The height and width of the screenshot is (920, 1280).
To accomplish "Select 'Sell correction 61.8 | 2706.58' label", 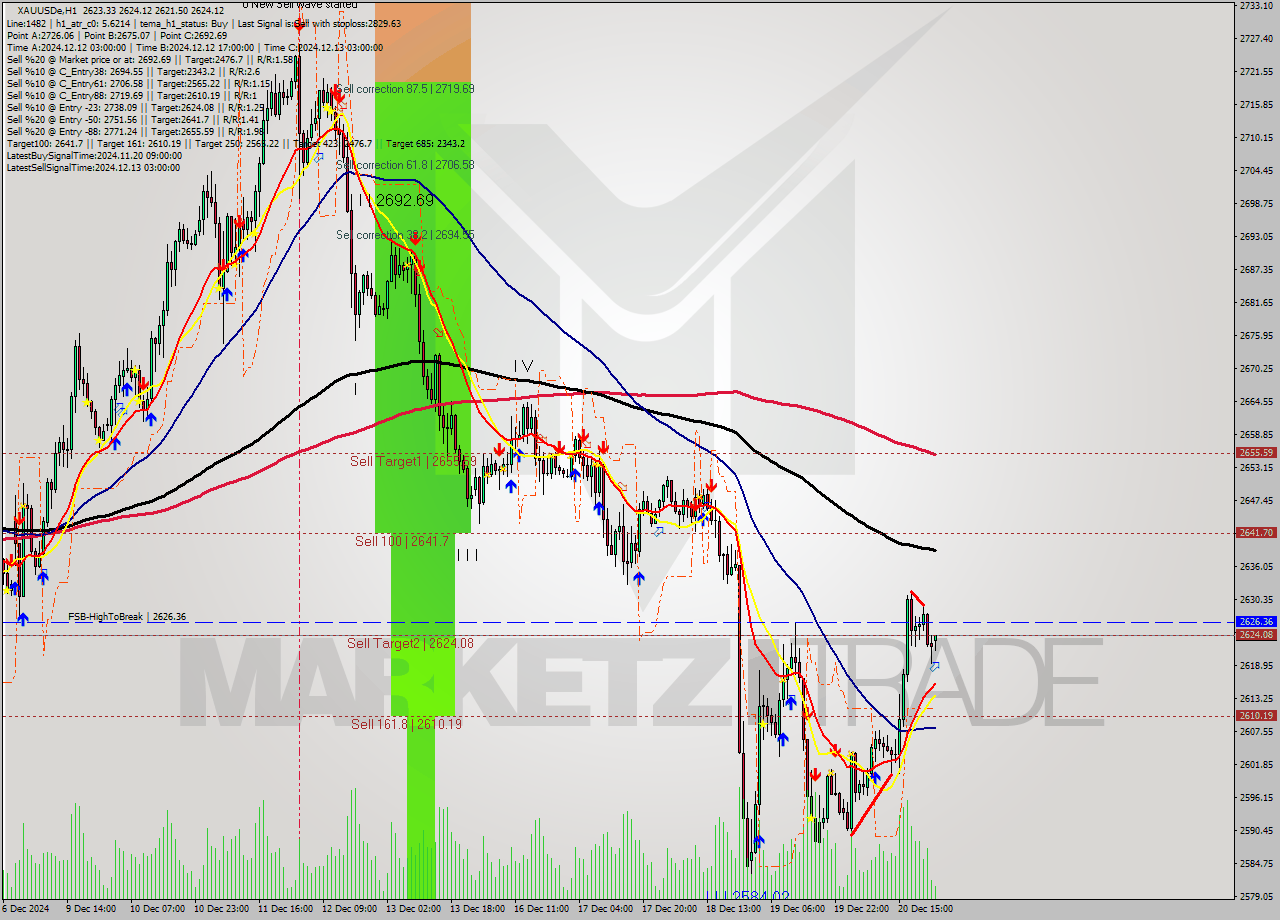I will (x=405, y=165).
